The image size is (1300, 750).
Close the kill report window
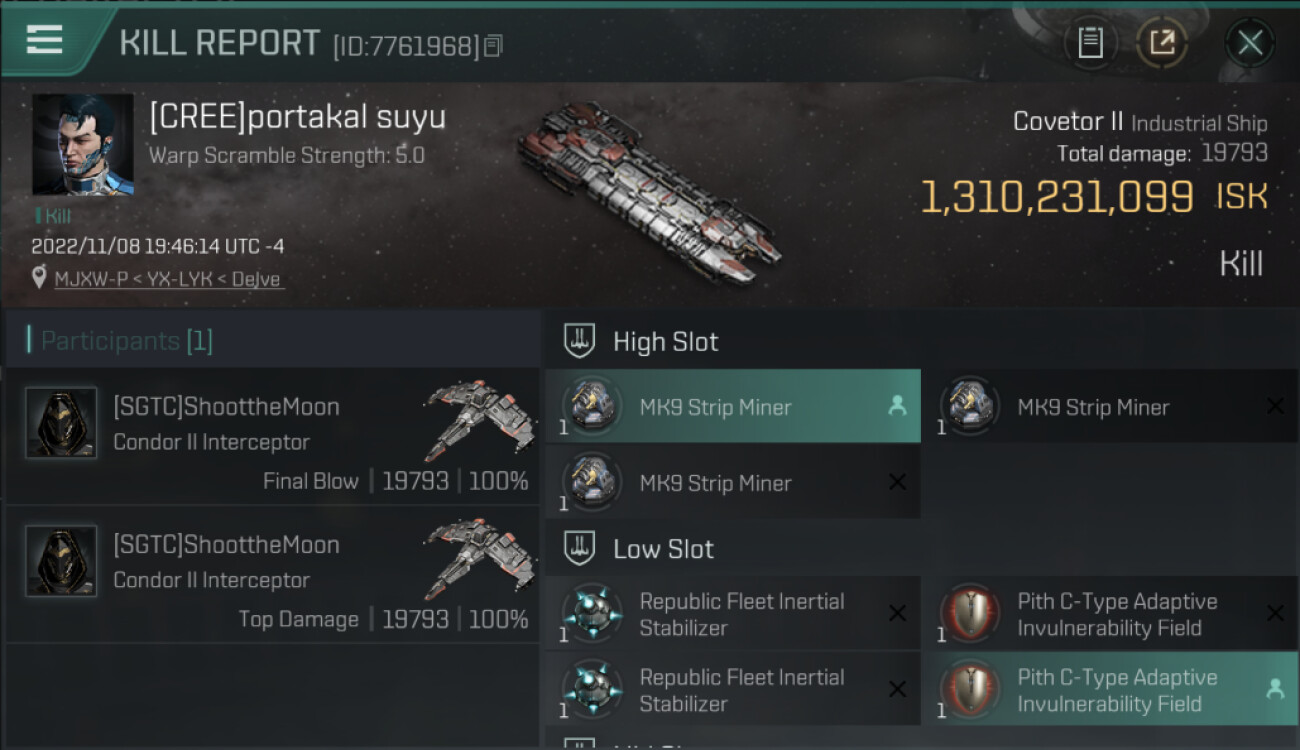click(x=1250, y=43)
